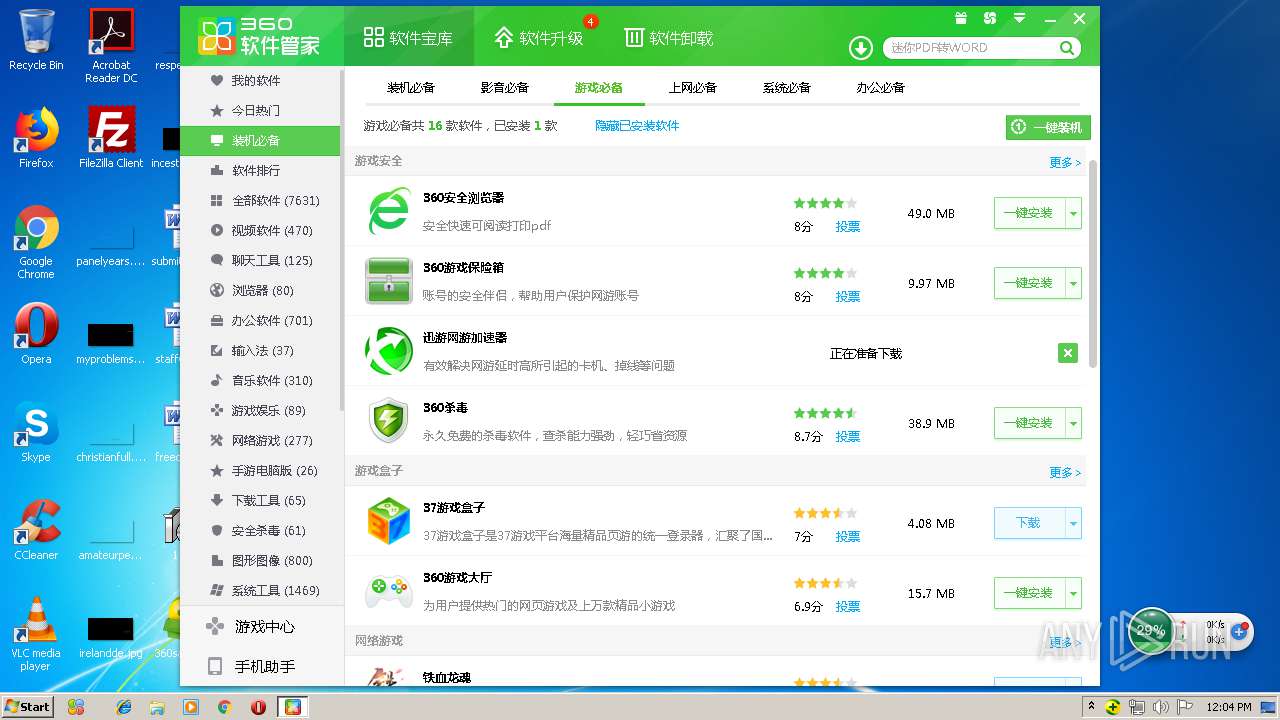
Task: Click the 一键装机 green button
Action: [x=1048, y=127]
